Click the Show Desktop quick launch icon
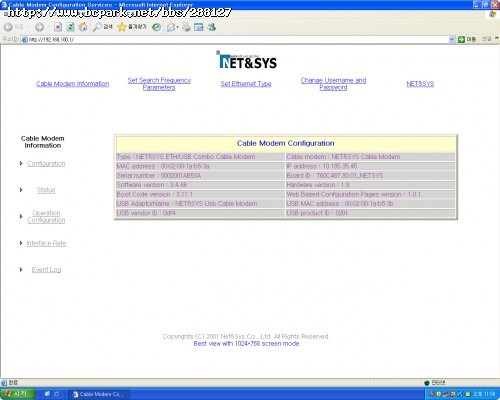 coord(47,394)
